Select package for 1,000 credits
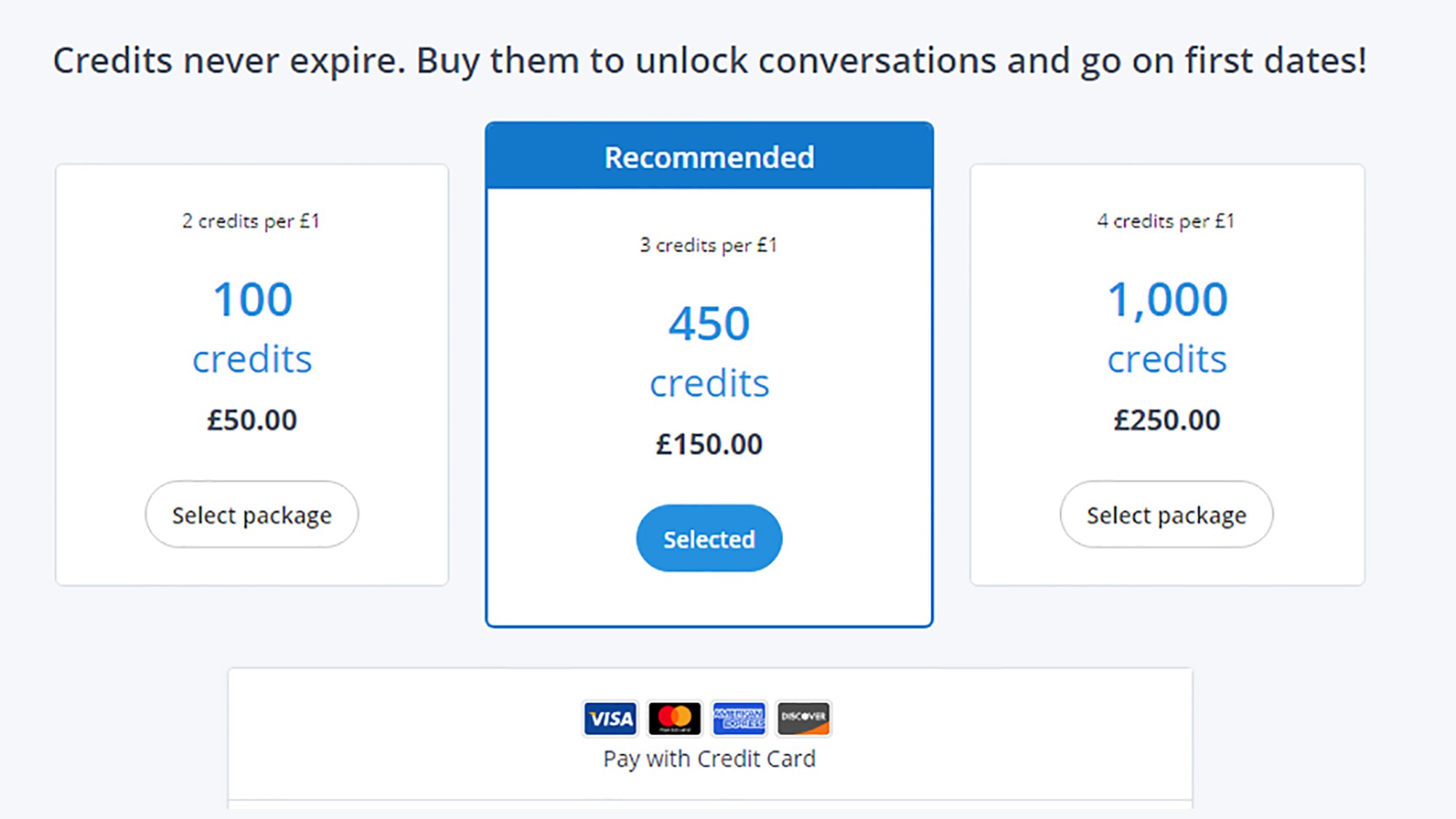The height and width of the screenshot is (819, 1456). 1166,515
